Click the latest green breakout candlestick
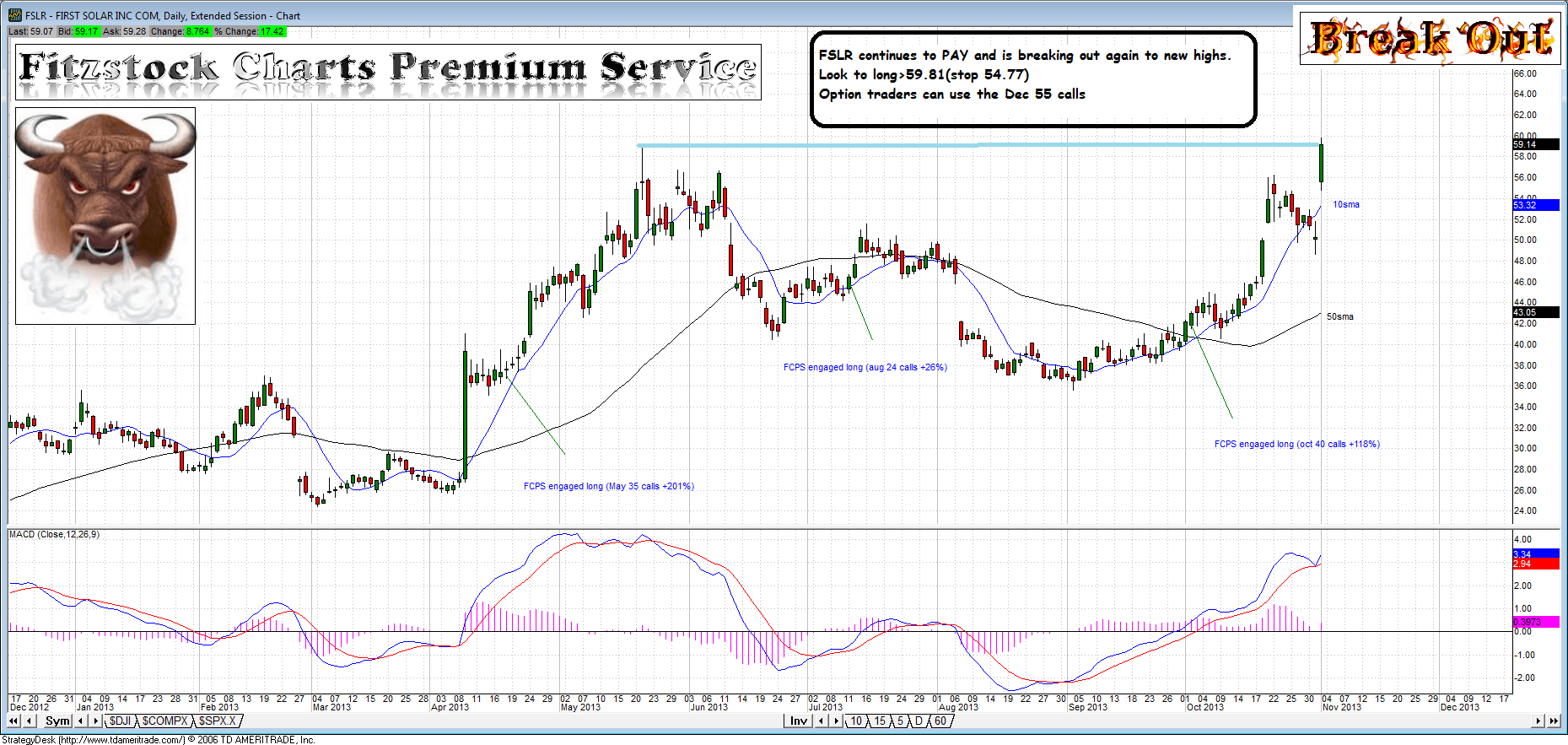 [x=1321, y=163]
